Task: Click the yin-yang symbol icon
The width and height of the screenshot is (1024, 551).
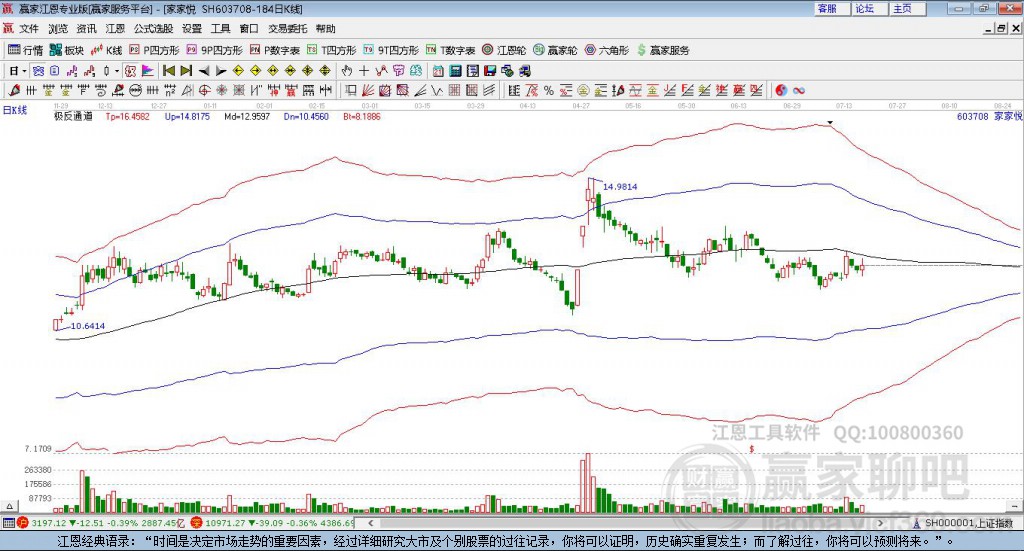Action: coord(781,90)
